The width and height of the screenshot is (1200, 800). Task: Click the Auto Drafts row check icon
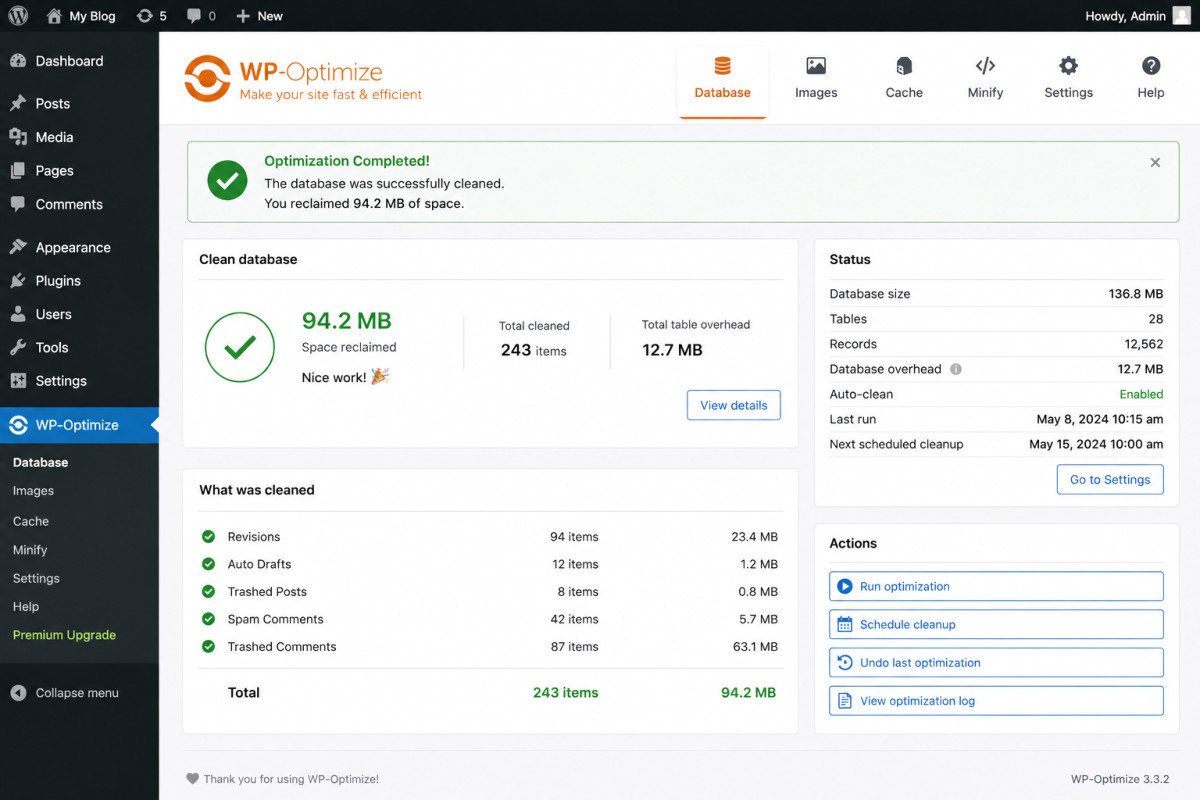click(208, 564)
